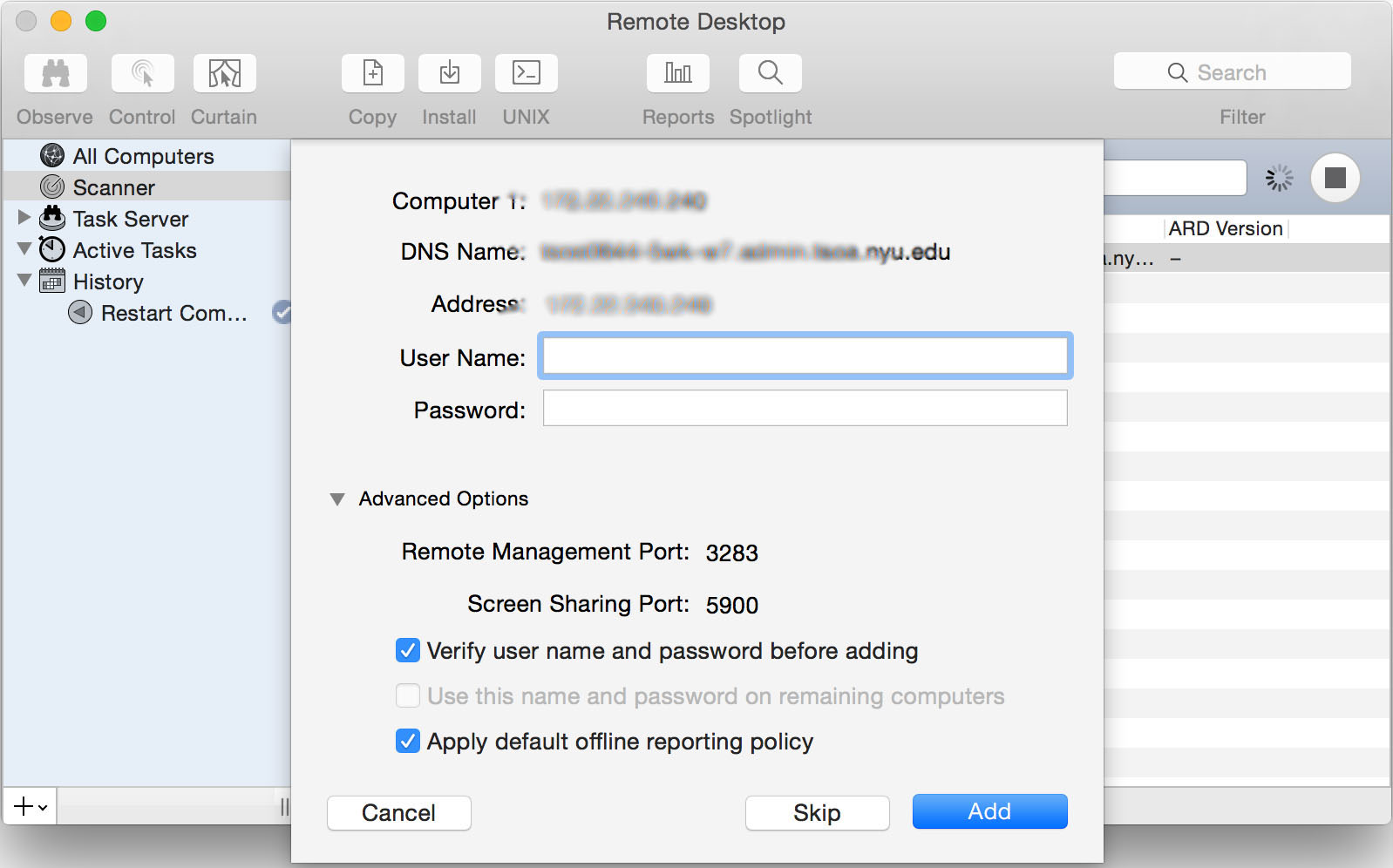
Task: Click the Add button
Action: tap(989, 811)
